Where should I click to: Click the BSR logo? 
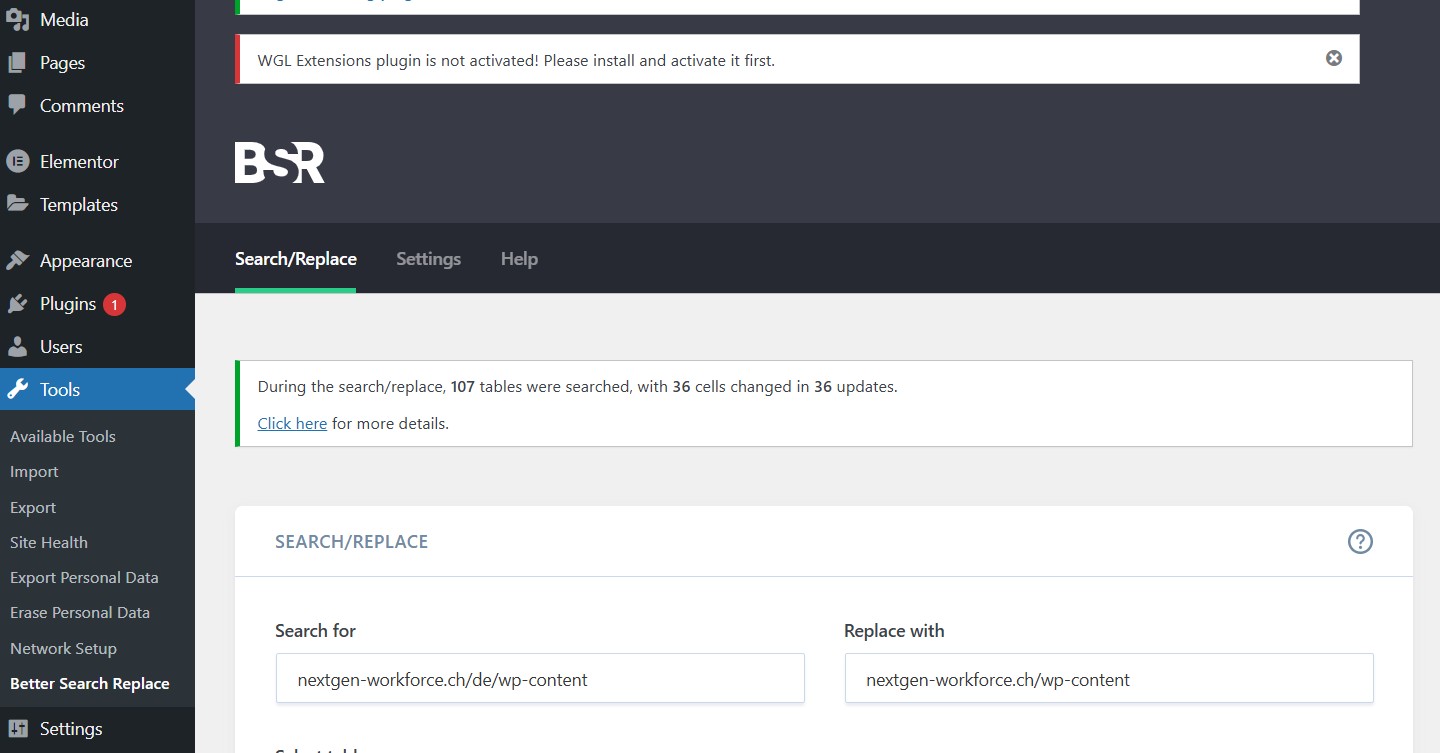tap(280, 163)
